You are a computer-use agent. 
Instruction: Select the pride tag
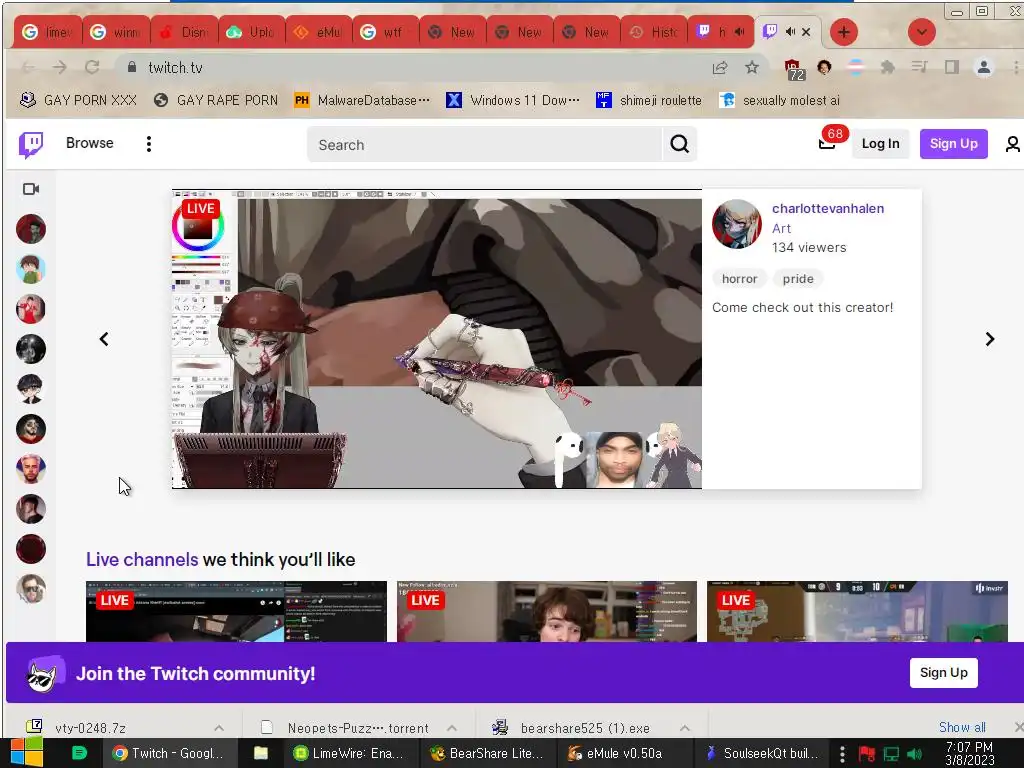pos(798,279)
